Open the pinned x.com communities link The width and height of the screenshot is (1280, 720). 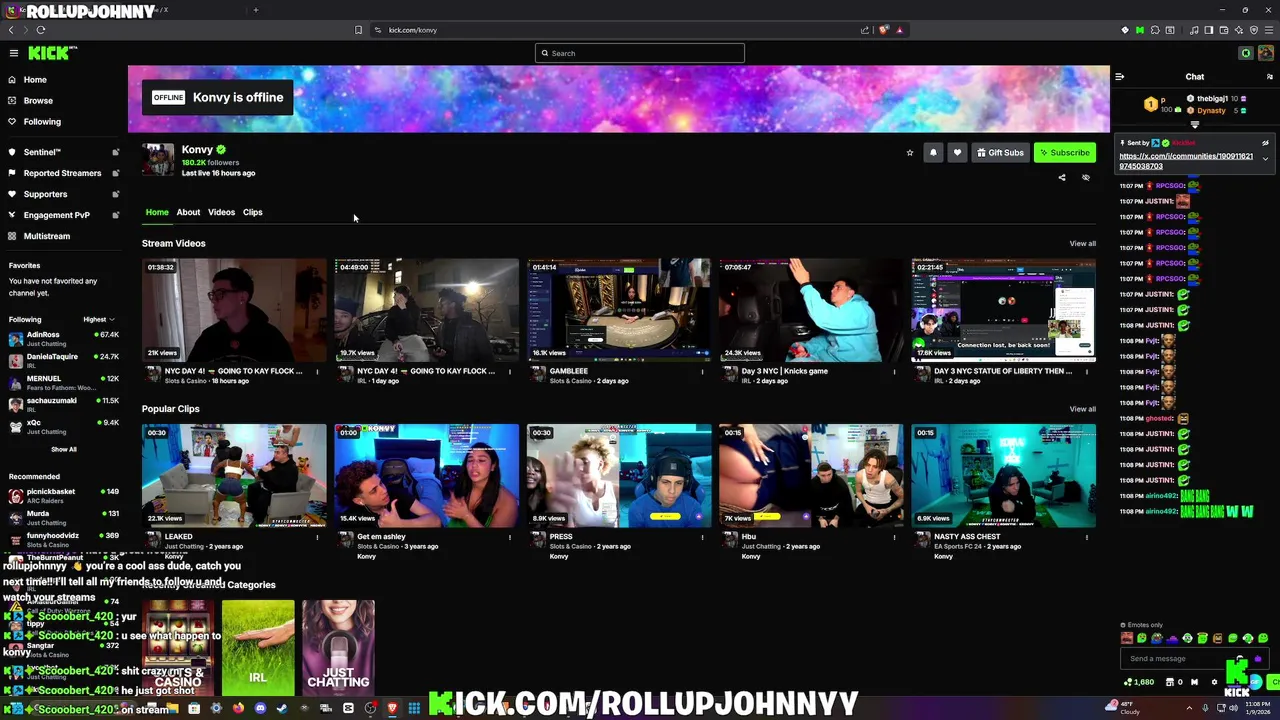pyautogui.click(x=1186, y=161)
